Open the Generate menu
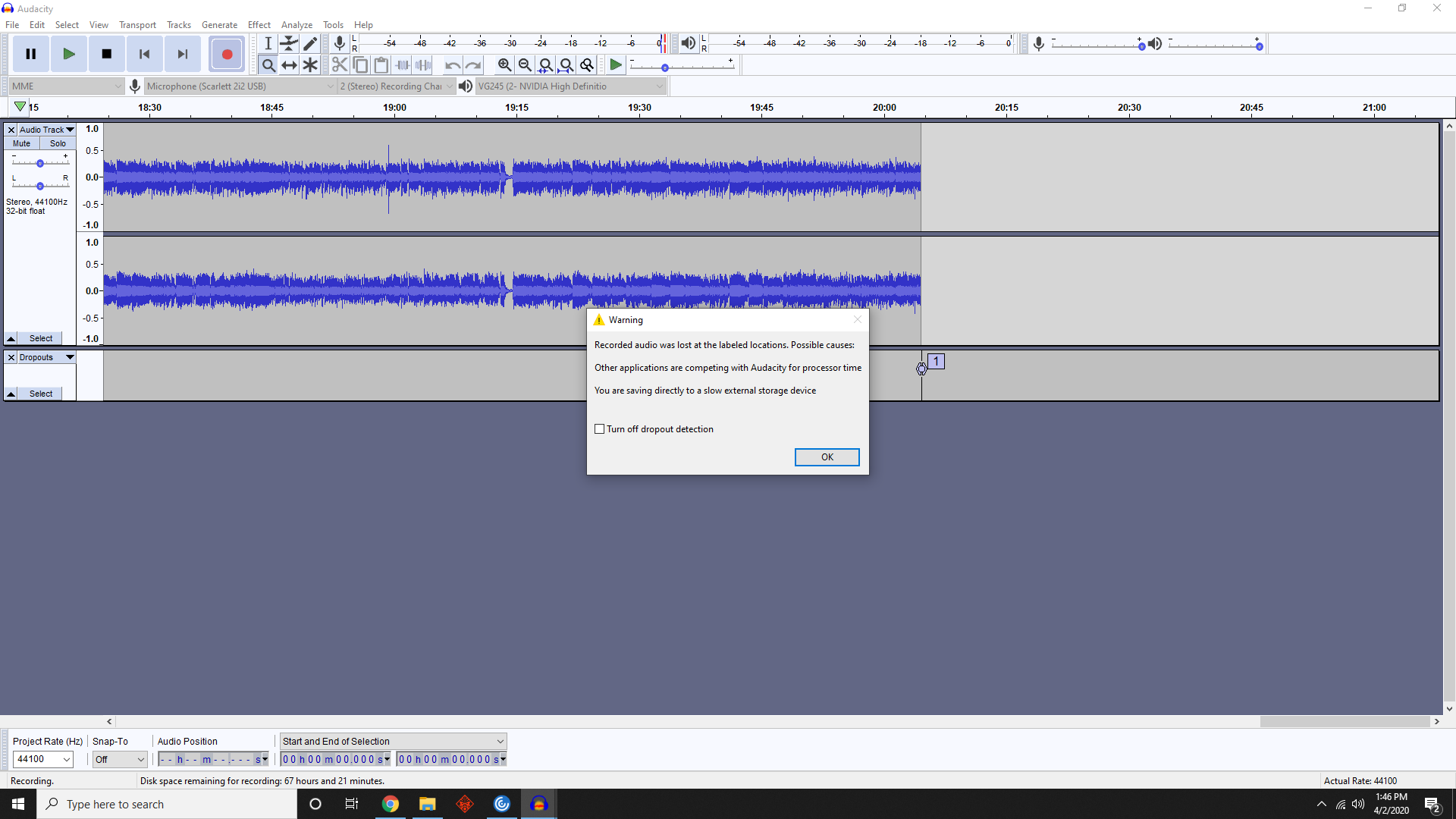This screenshot has width=1456, height=819. pos(219,25)
